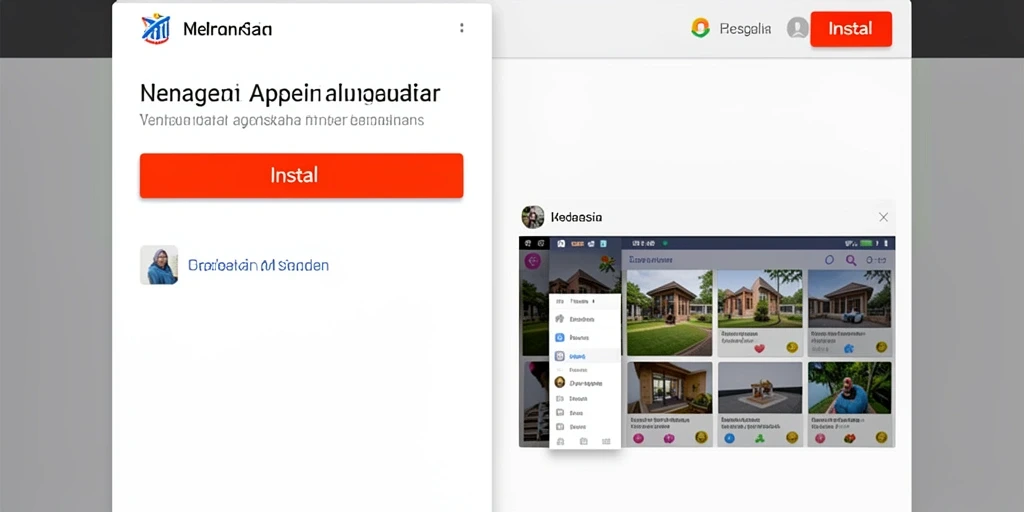The width and height of the screenshot is (1024, 512).
Task: Open the developer link beside woman's photo
Action: pyautogui.click(x=258, y=265)
